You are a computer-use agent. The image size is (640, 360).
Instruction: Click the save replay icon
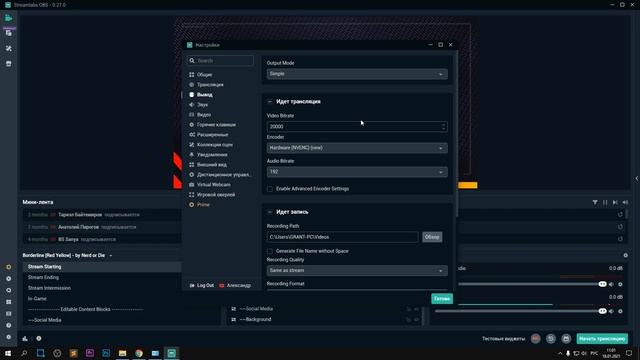pyautogui.click(x=566, y=338)
